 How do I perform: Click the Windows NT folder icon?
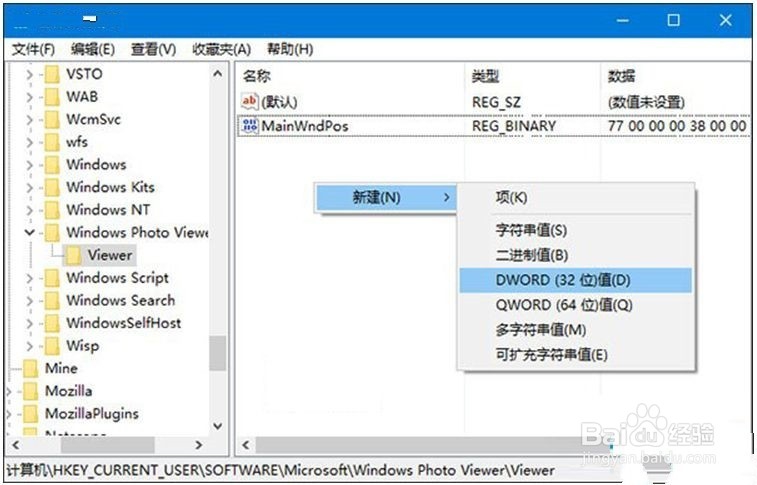click(52, 210)
